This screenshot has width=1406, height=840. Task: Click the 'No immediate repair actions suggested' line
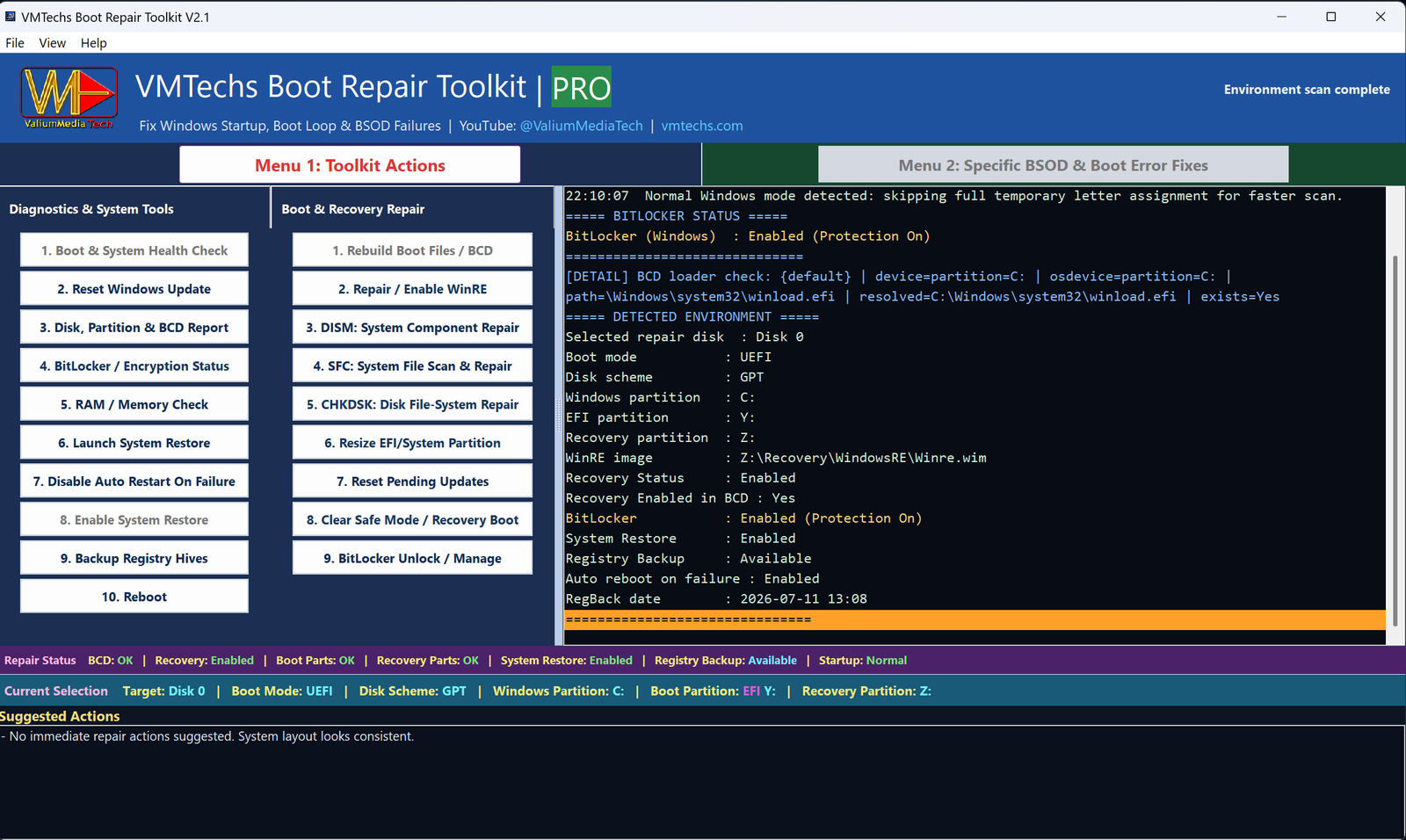[x=207, y=736]
